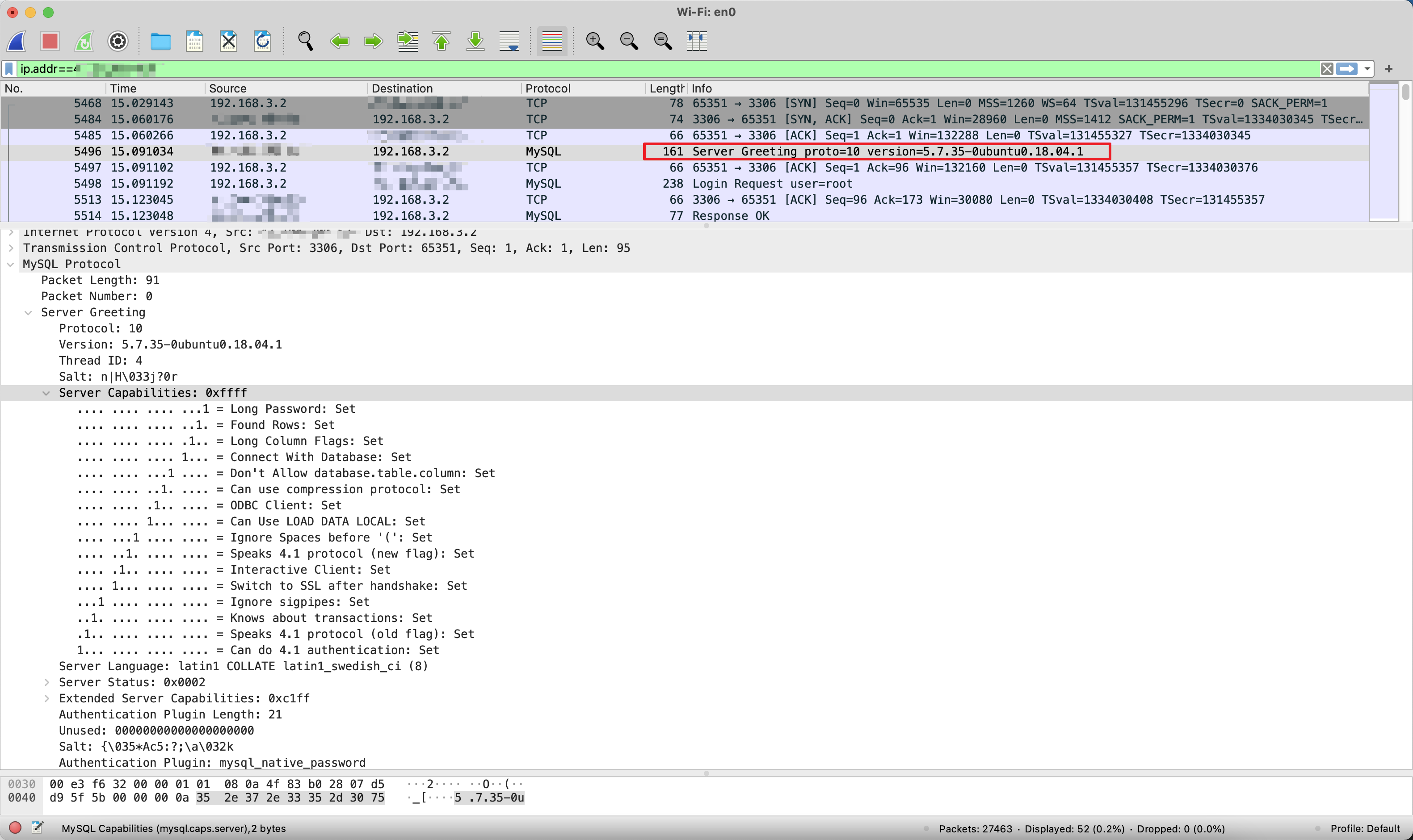Click into the ip.addr display filter field
The width and height of the screenshot is (1413, 840).
(x=668, y=69)
